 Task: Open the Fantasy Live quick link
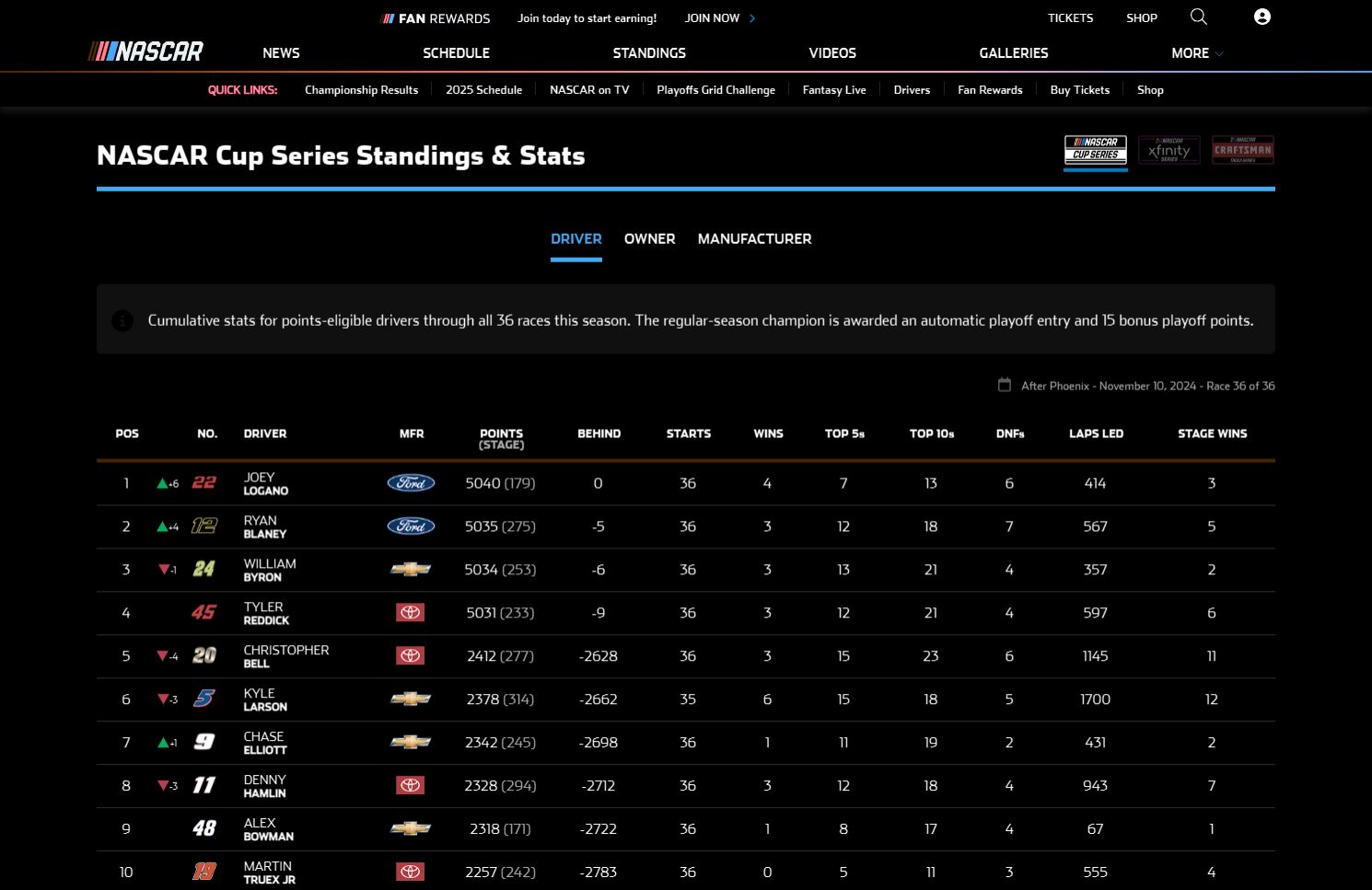click(834, 90)
